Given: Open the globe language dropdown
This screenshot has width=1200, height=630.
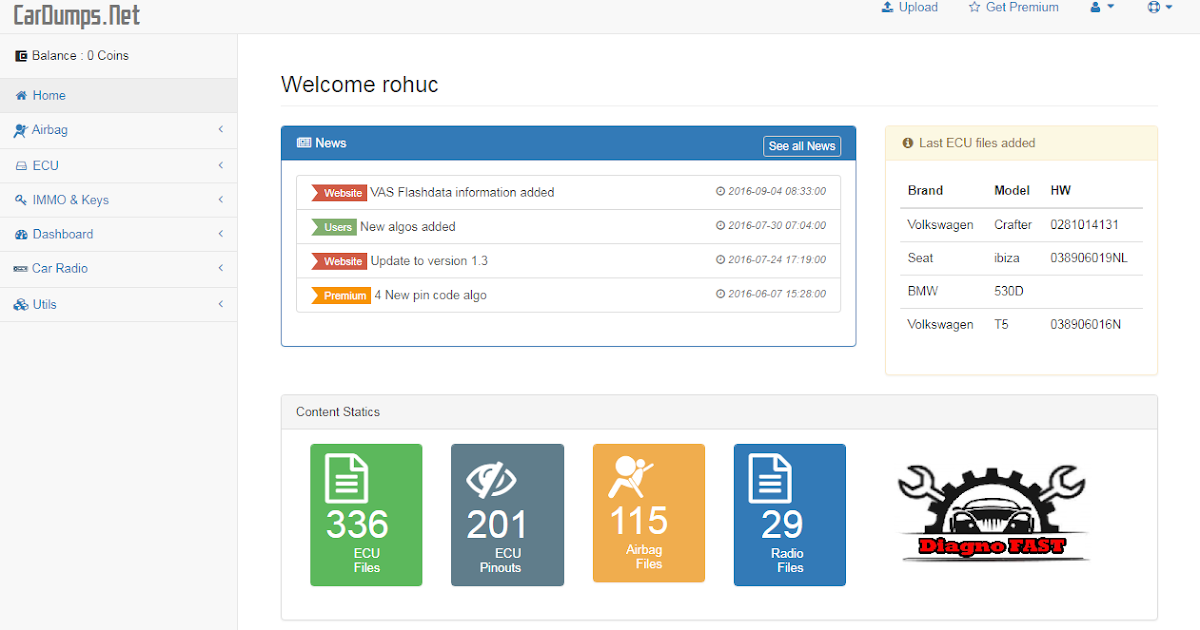Looking at the screenshot, I should click(x=1160, y=7).
